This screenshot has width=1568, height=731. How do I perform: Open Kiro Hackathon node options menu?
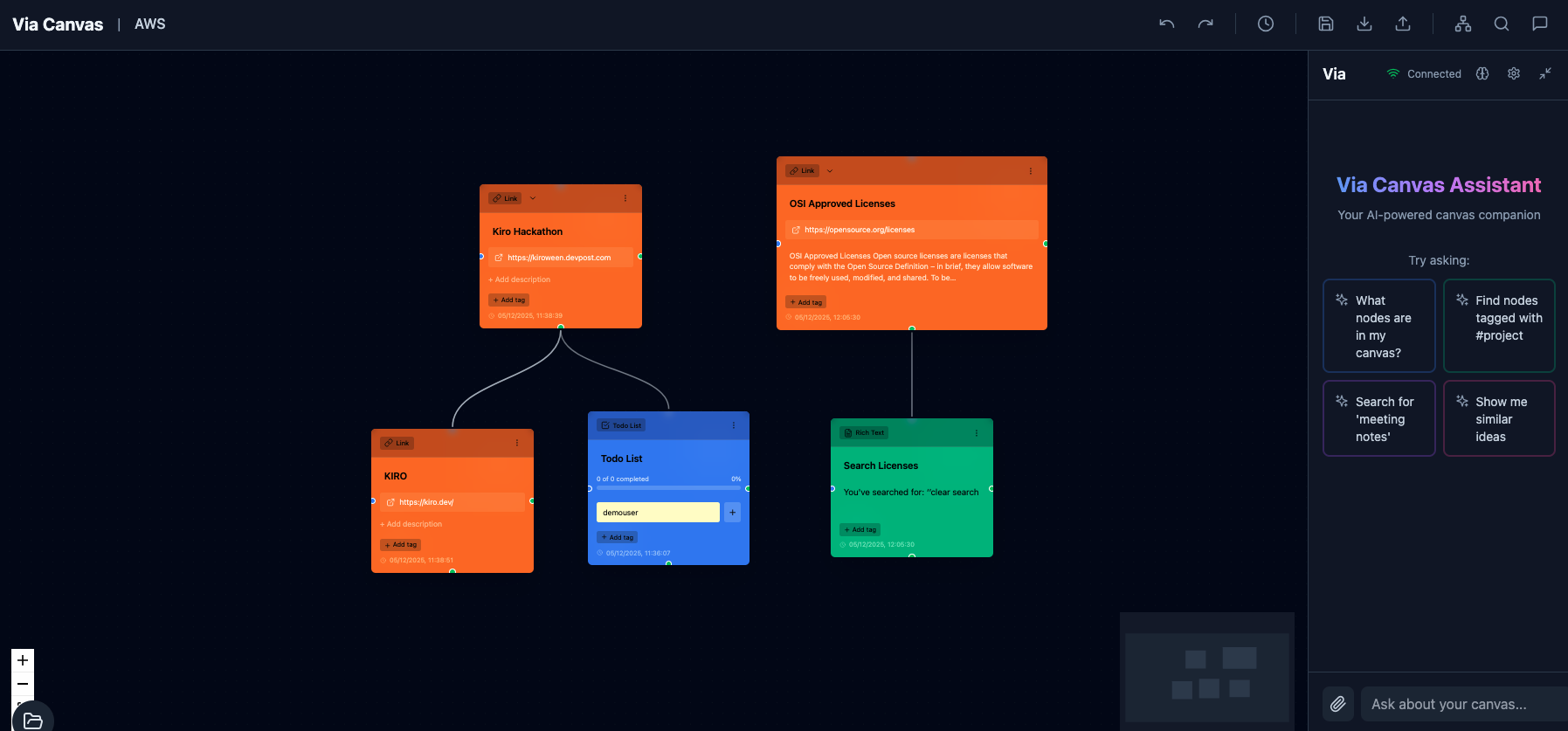click(625, 198)
